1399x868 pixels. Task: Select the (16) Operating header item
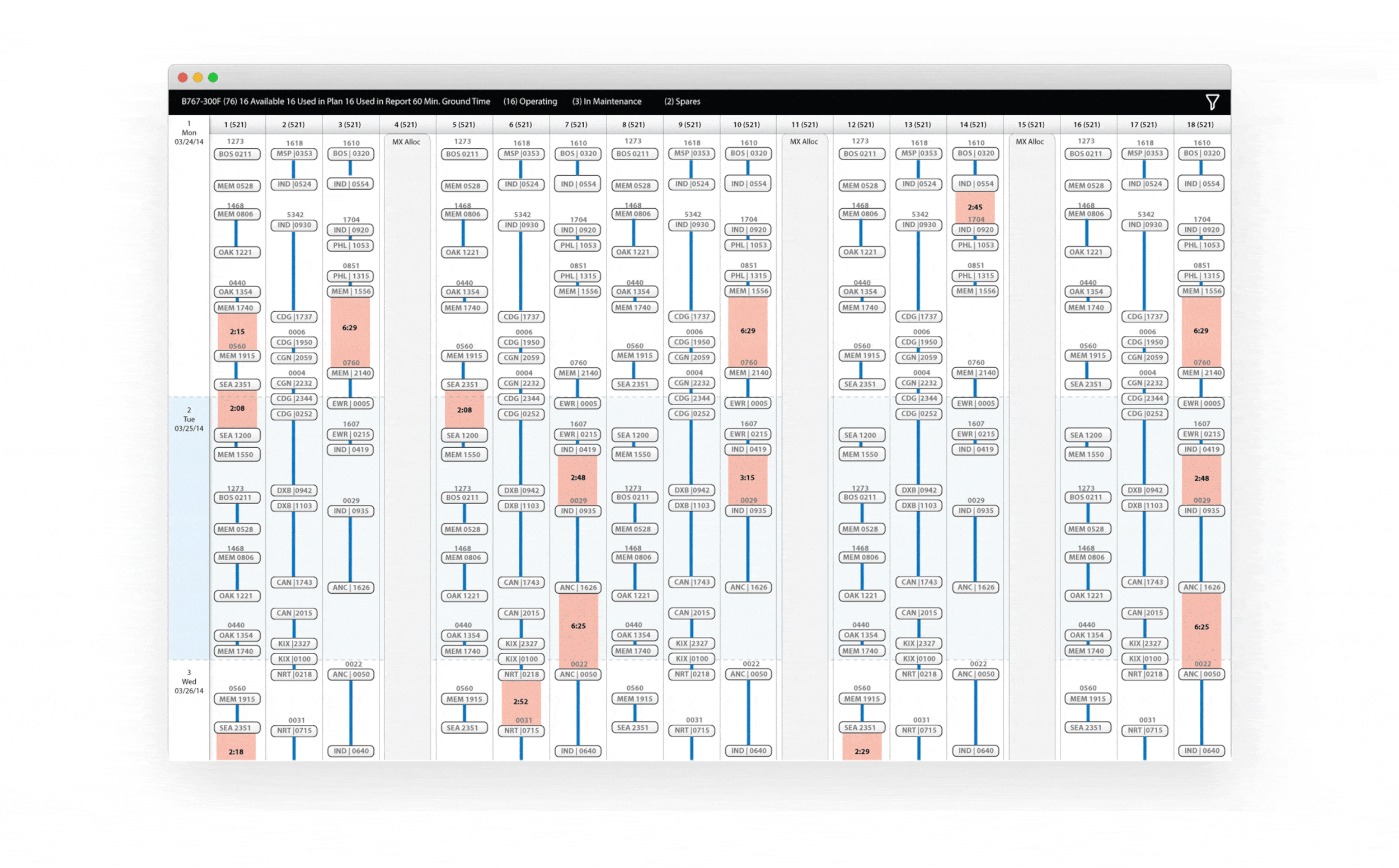click(x=530, y=102)
